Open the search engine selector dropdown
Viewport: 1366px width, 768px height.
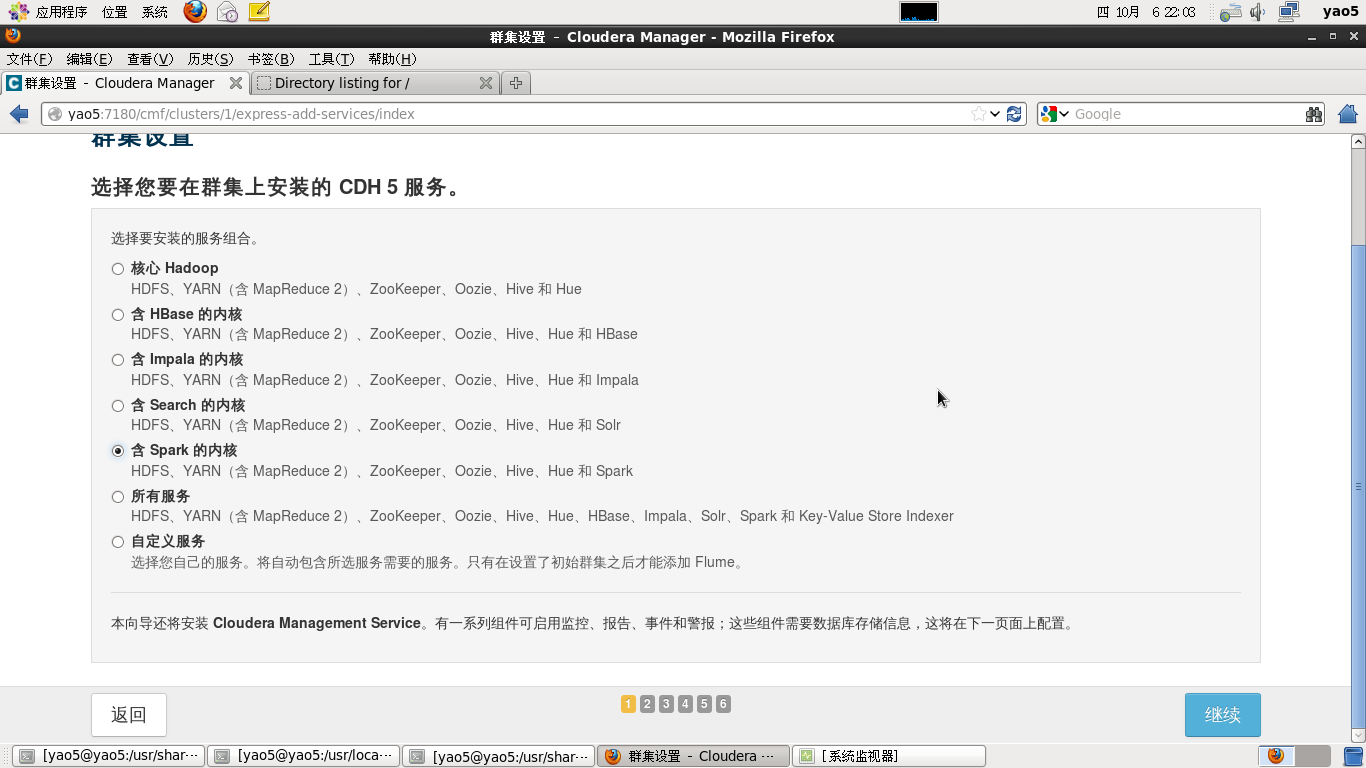click(1054, 114)
